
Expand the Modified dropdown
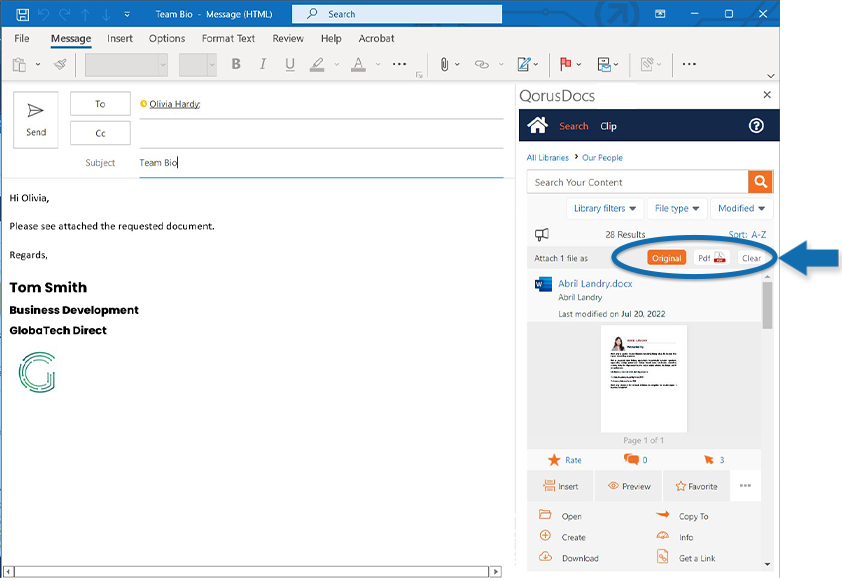(742, 208)
